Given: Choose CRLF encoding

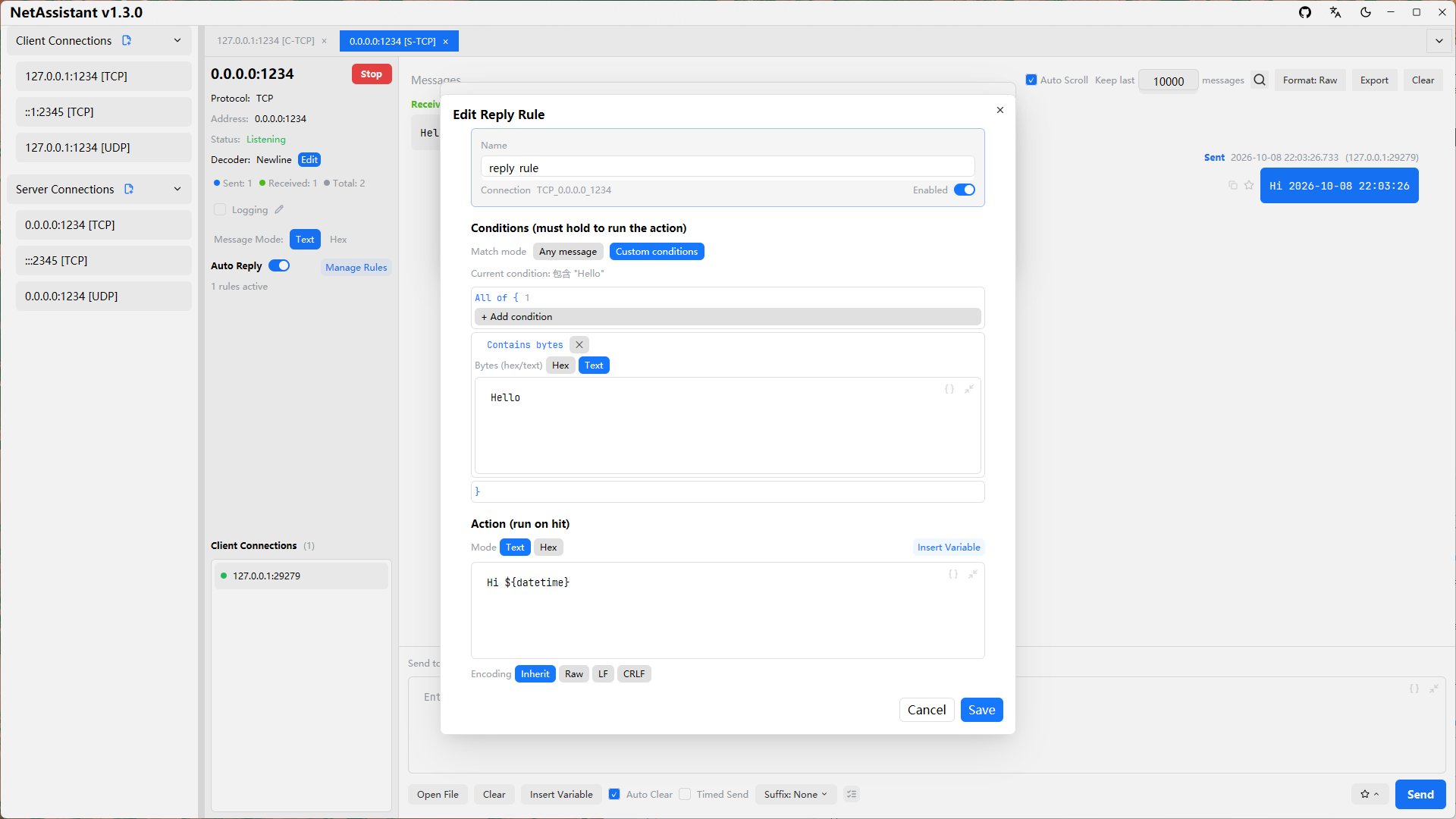Looking at the screenshot, I should 634,673.
